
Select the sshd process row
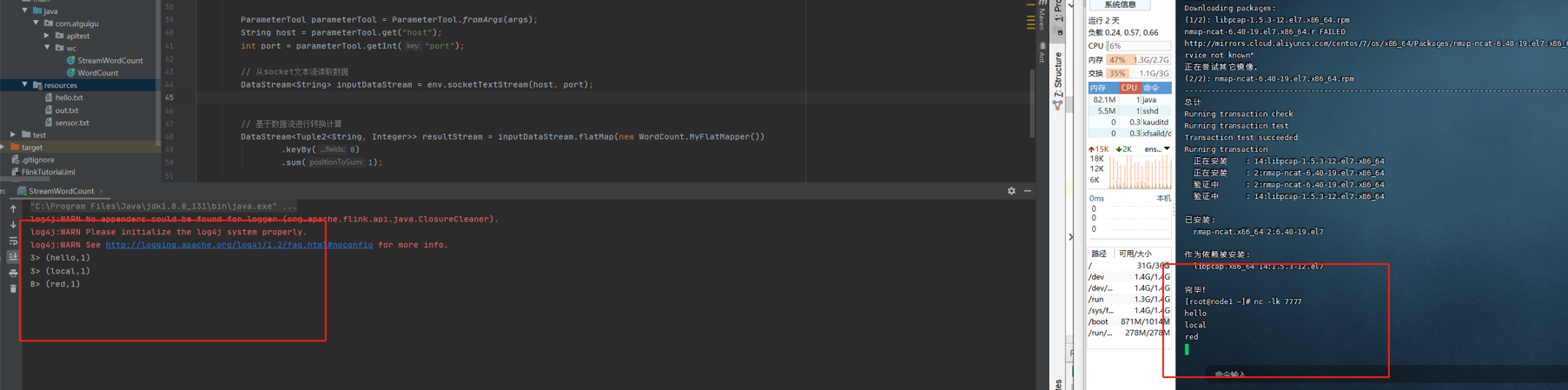tap(1129, 111)
